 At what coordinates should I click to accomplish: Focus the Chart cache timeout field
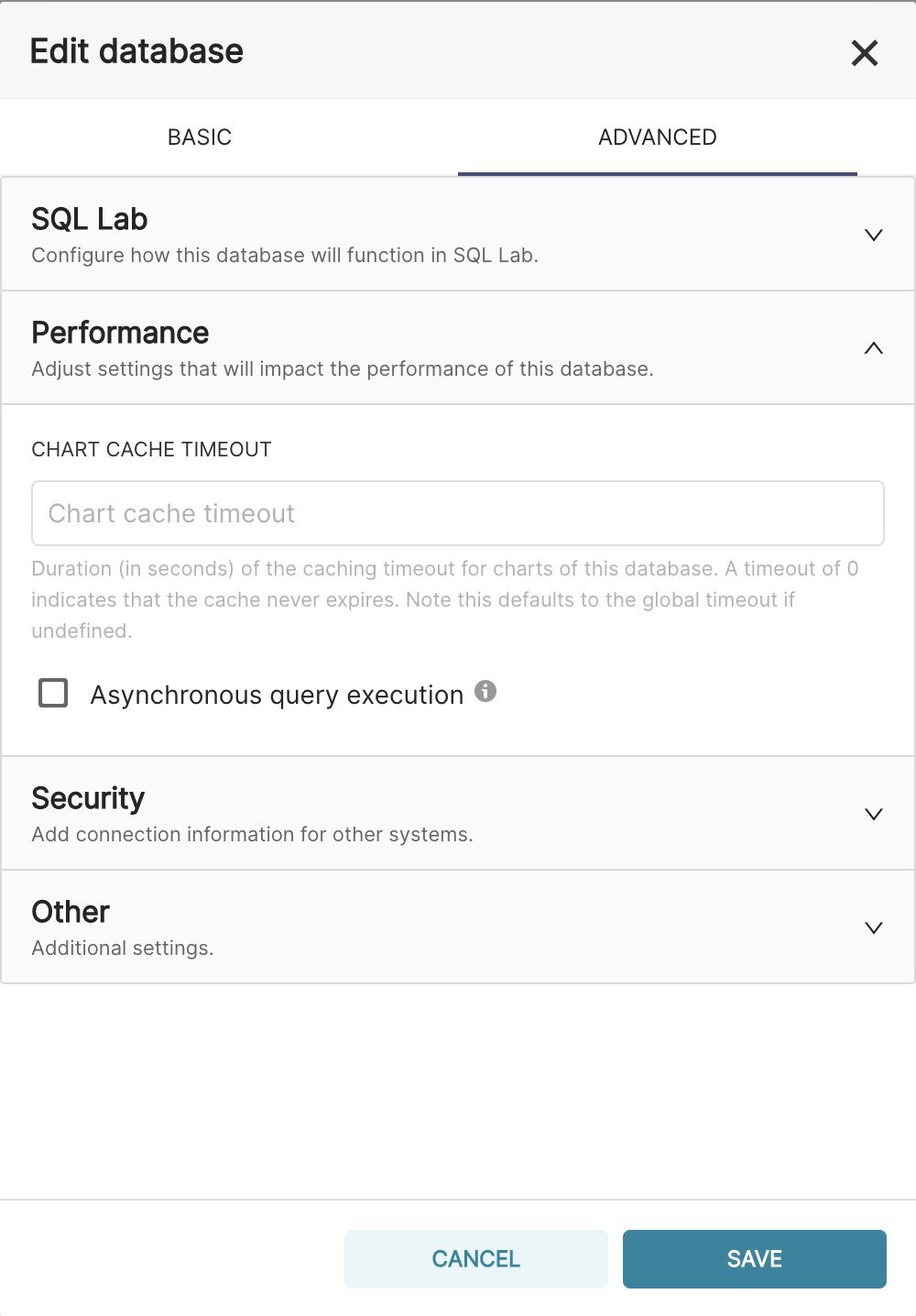pos(457,513)
